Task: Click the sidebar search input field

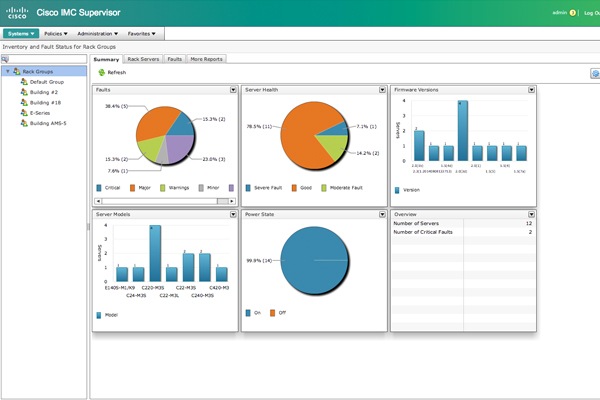Action: click(48, 59)
